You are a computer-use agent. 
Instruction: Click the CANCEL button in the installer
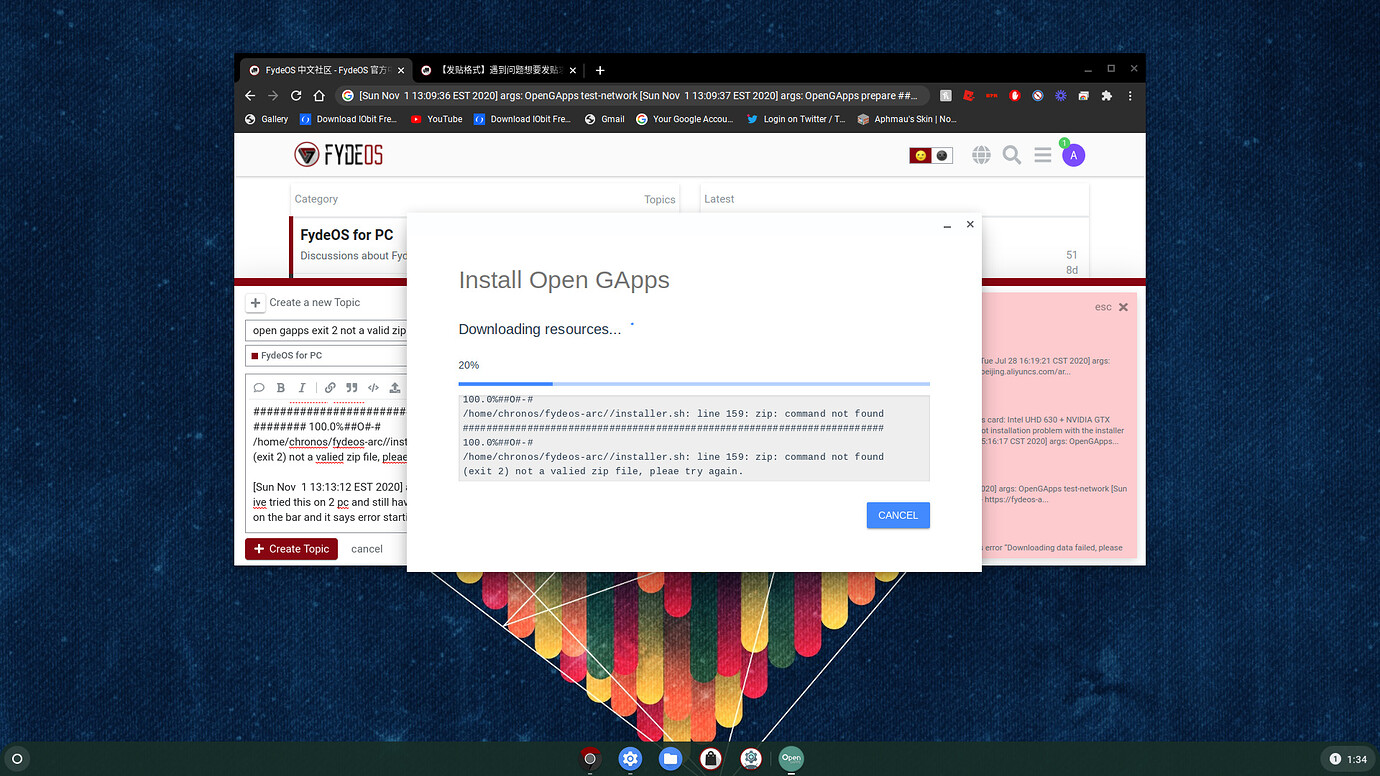click(x=898, y=515)
